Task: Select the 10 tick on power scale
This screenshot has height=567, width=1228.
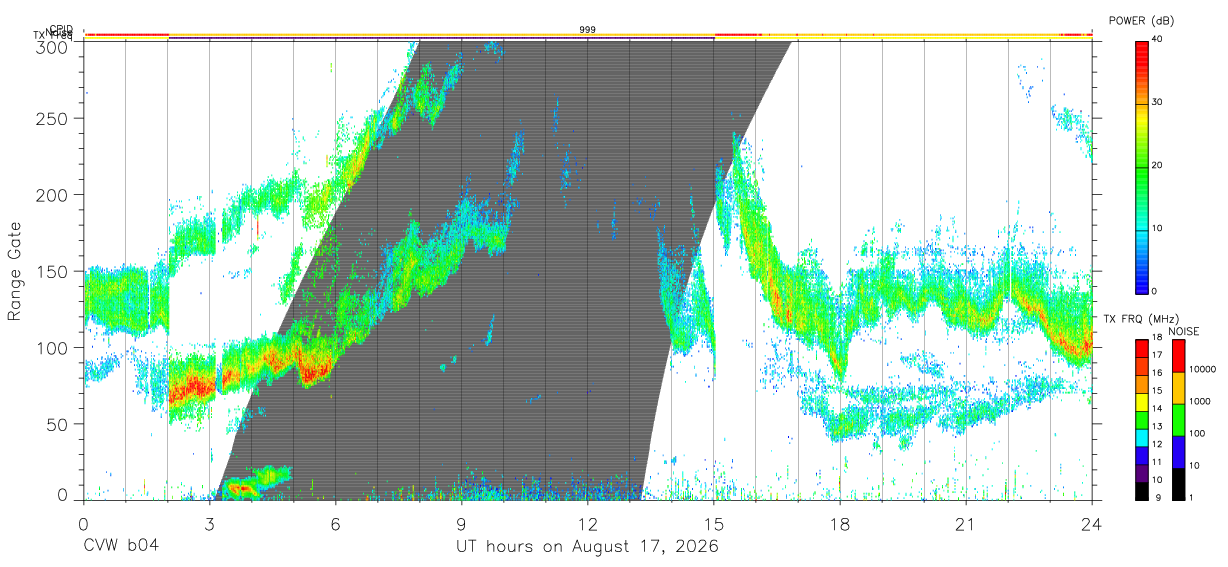Action: pyautogui.click(x=1158, y=229)
